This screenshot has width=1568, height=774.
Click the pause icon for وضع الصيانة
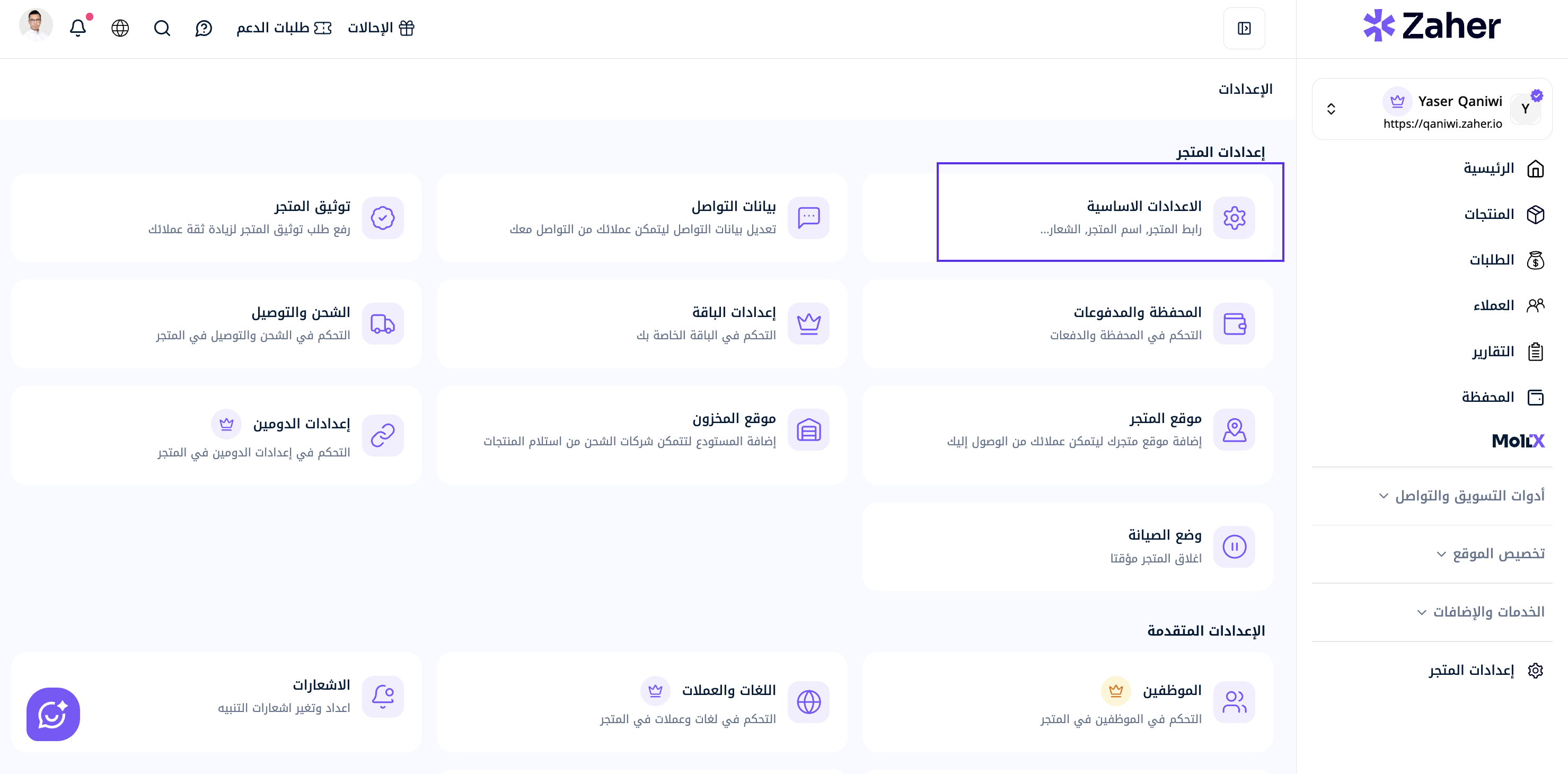pyautogui.click(x=1234, y=546)
